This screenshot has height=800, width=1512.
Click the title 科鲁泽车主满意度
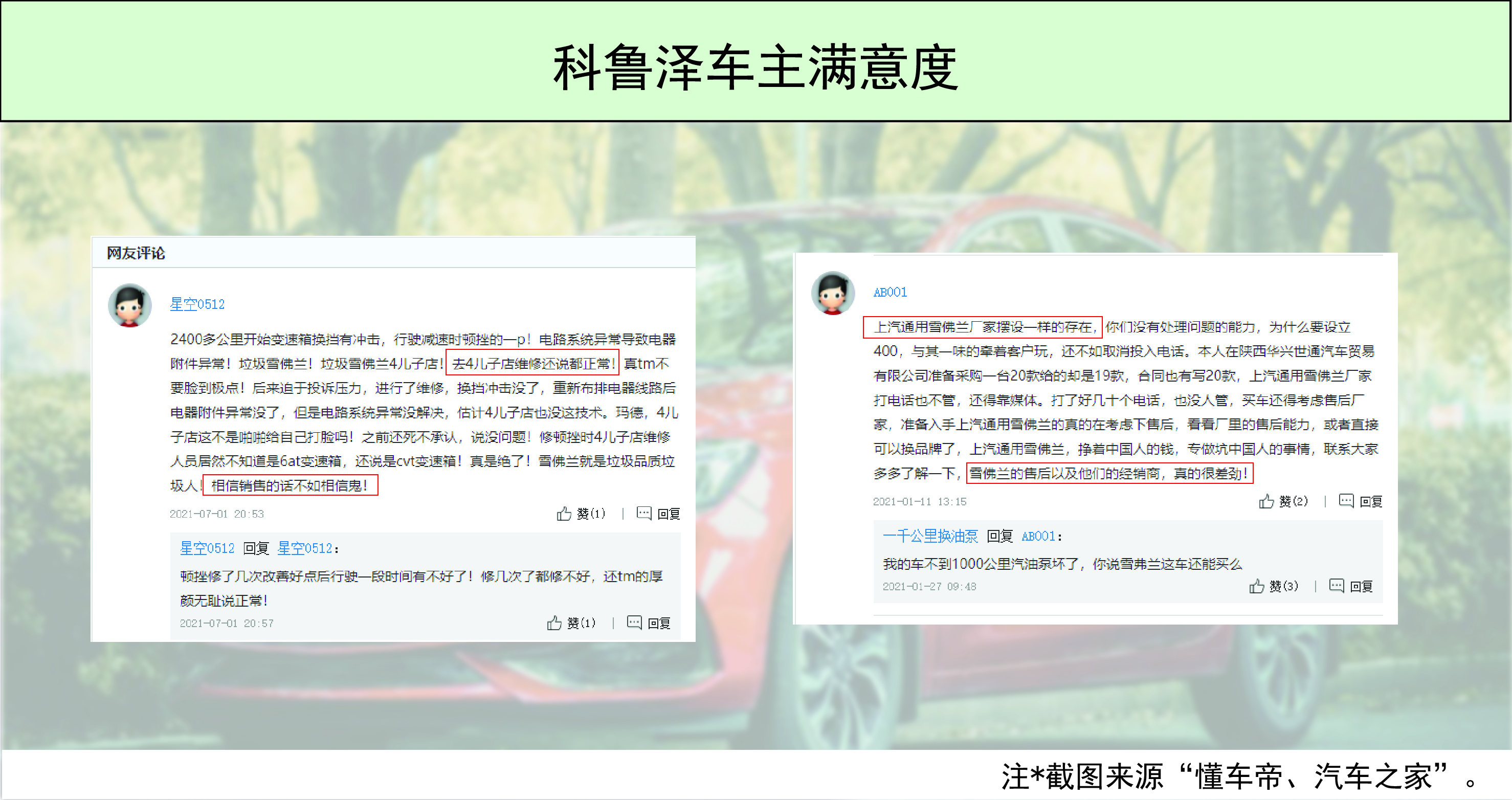(x=755, y=68)
